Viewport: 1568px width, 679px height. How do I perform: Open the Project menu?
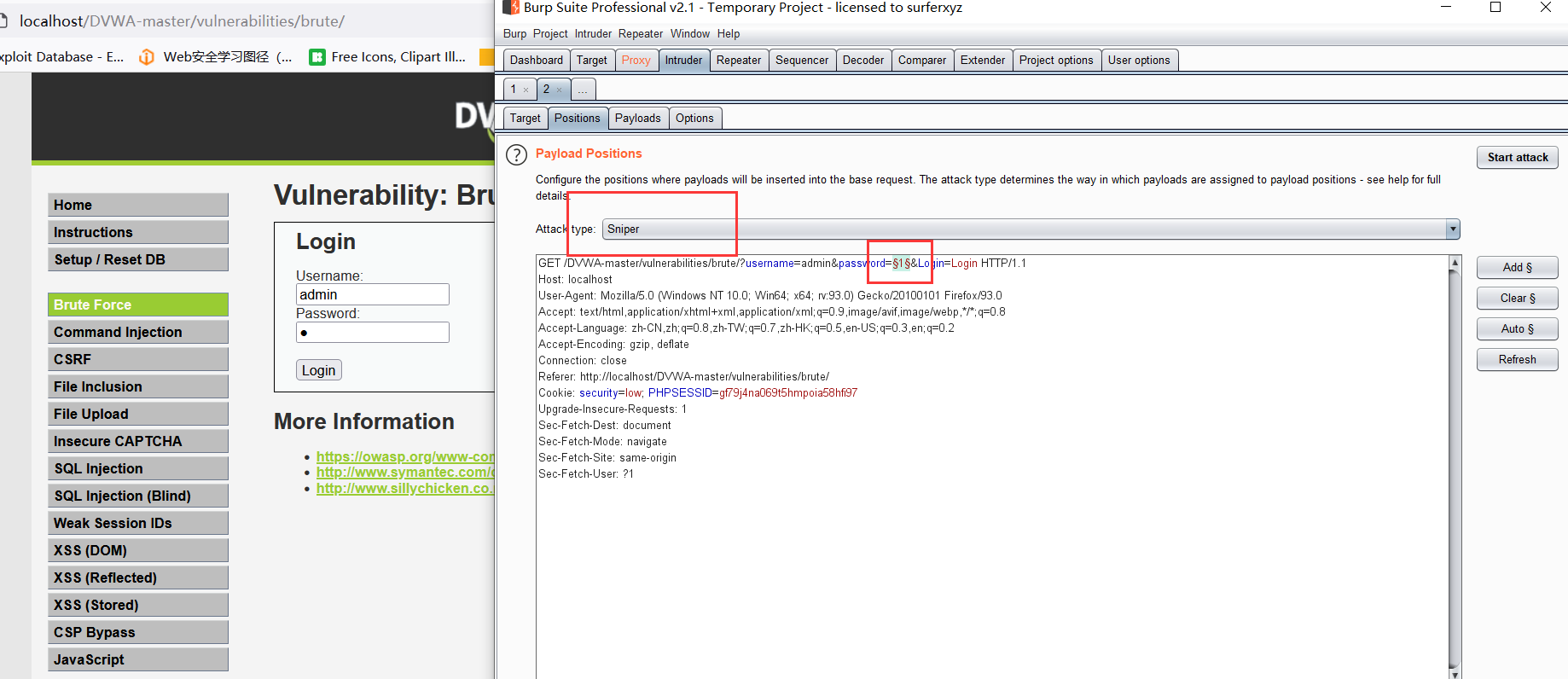pyautogui.click(x=550, y=34)
